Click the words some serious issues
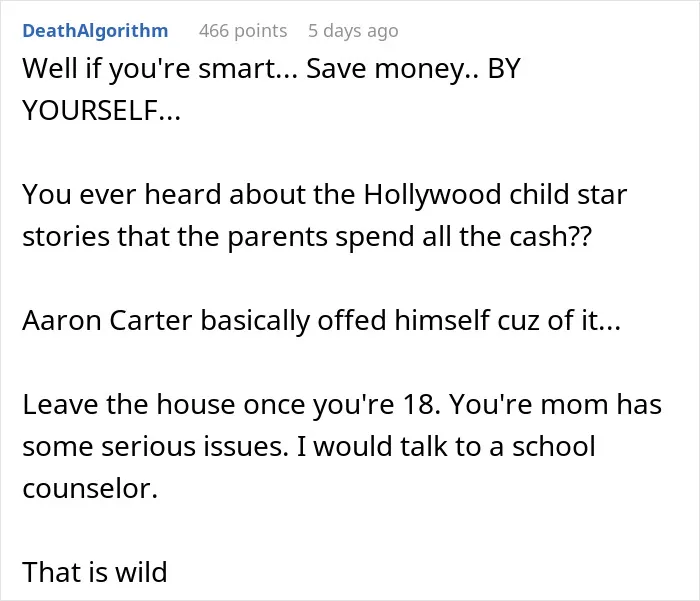The width and height of the screenshot is (700, 601). [x=155, y=447]
